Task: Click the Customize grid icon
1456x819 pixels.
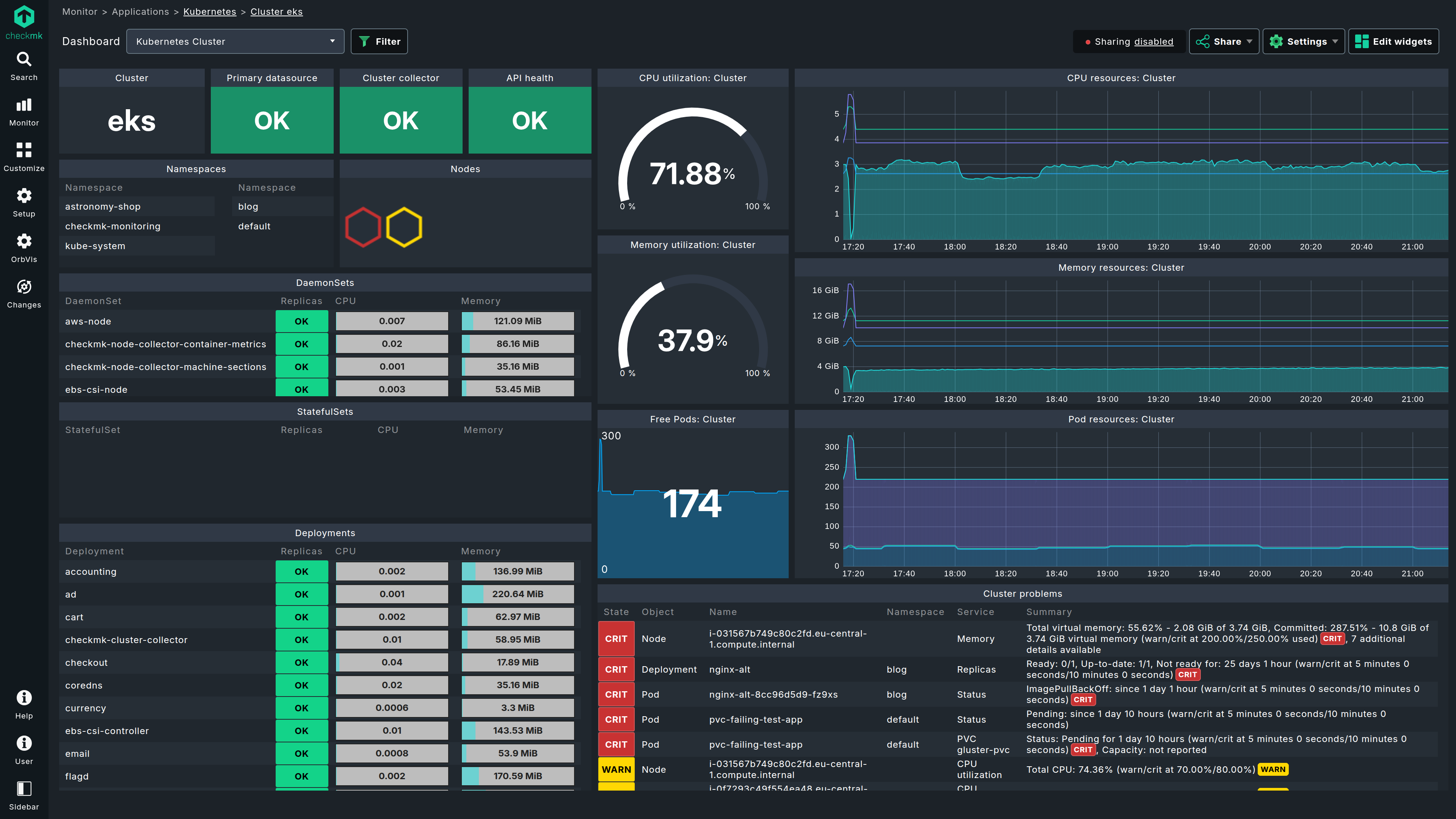Action: tap(24, 151)
